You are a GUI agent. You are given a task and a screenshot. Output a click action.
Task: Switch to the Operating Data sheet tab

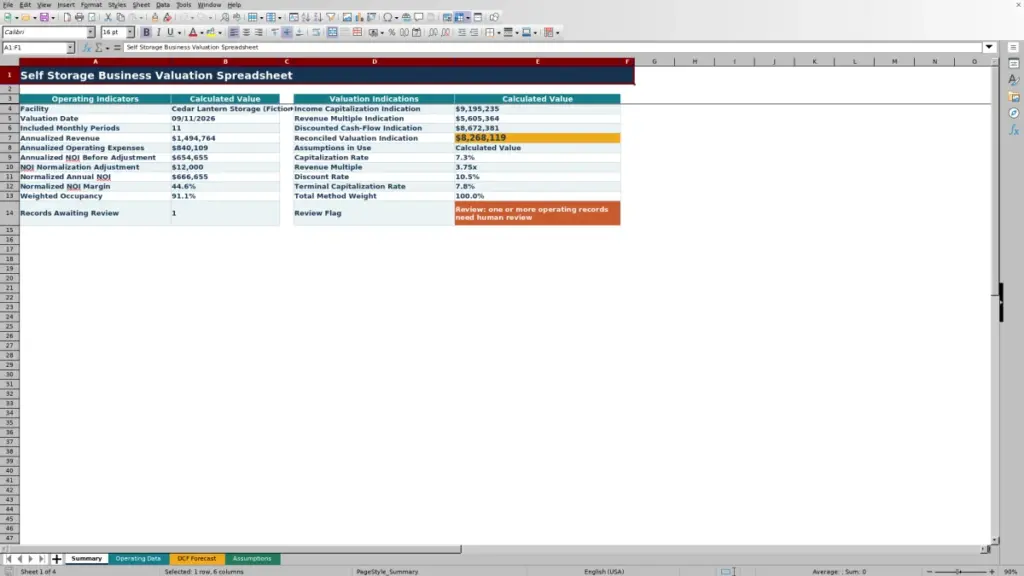(138, 559)
